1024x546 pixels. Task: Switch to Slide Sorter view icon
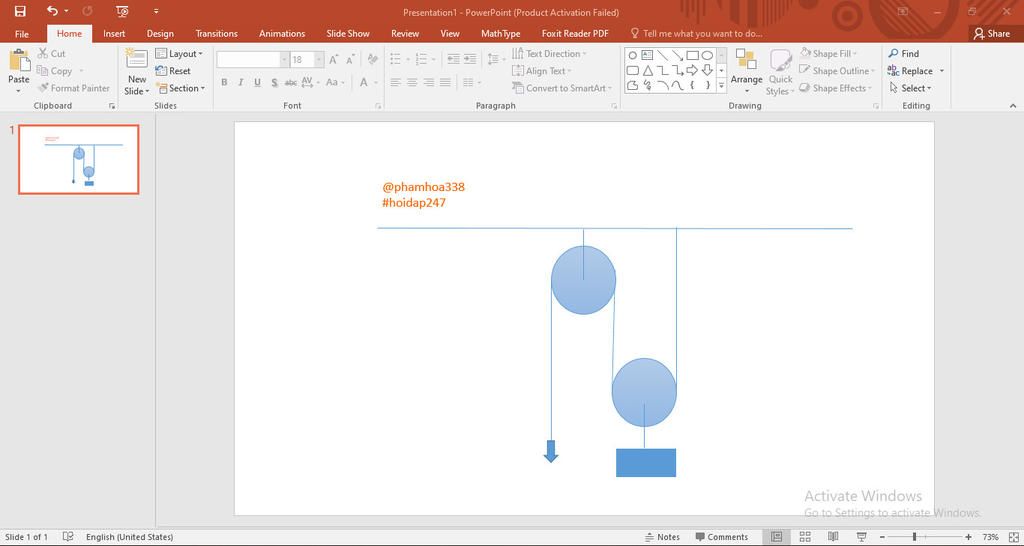(805, 537)
